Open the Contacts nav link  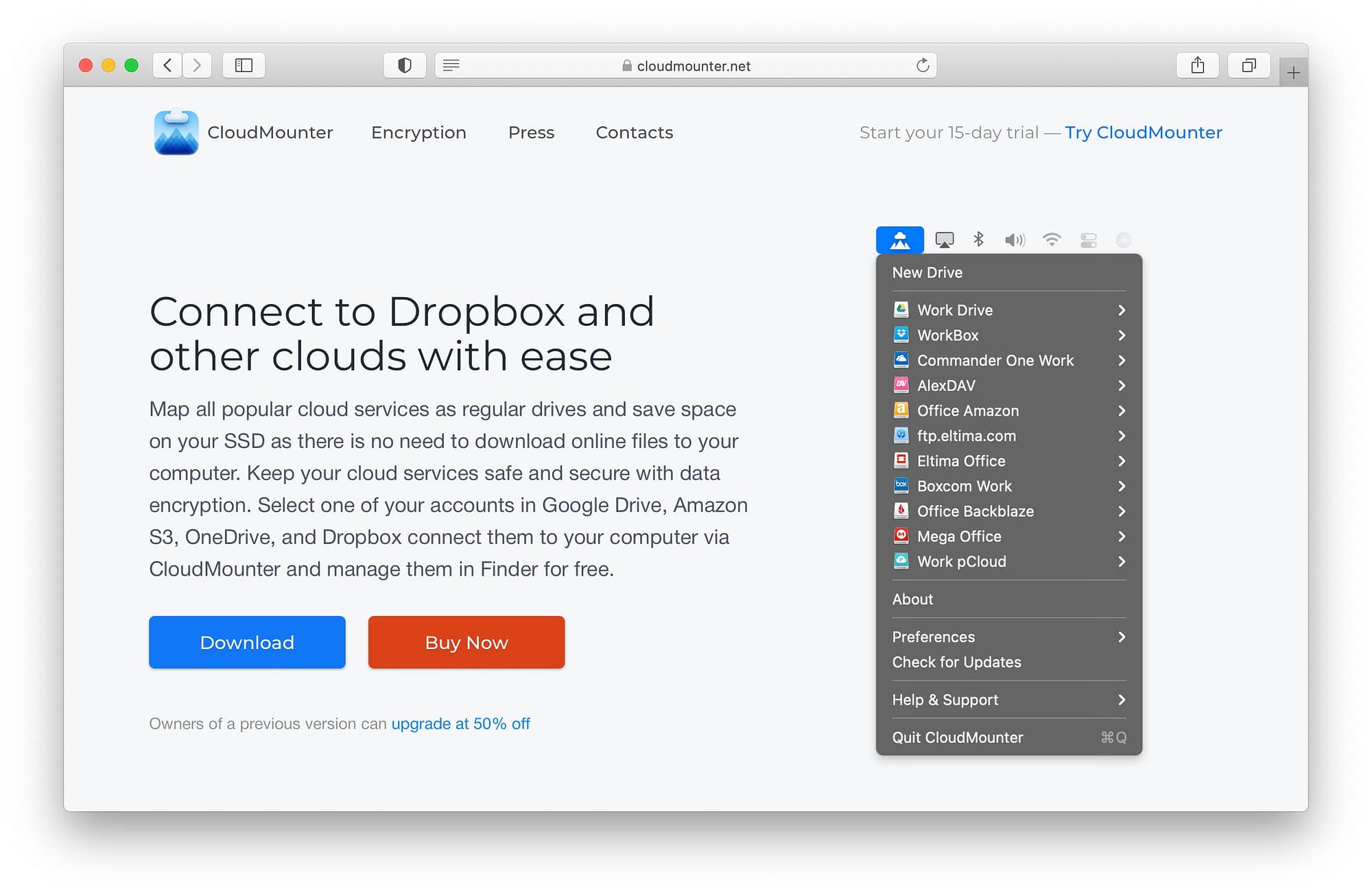(x=634, y=132)
